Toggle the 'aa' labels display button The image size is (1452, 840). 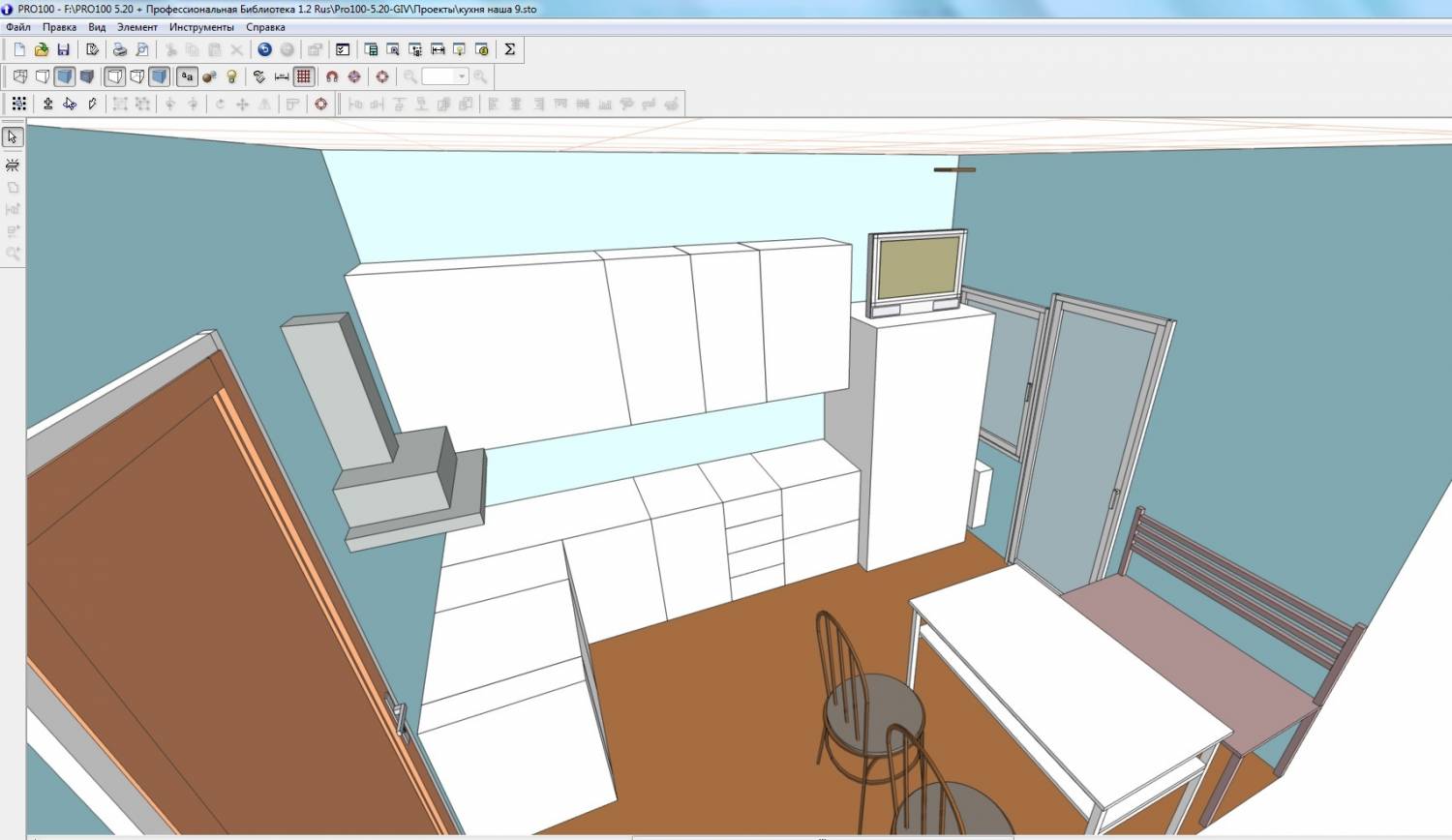187,76
